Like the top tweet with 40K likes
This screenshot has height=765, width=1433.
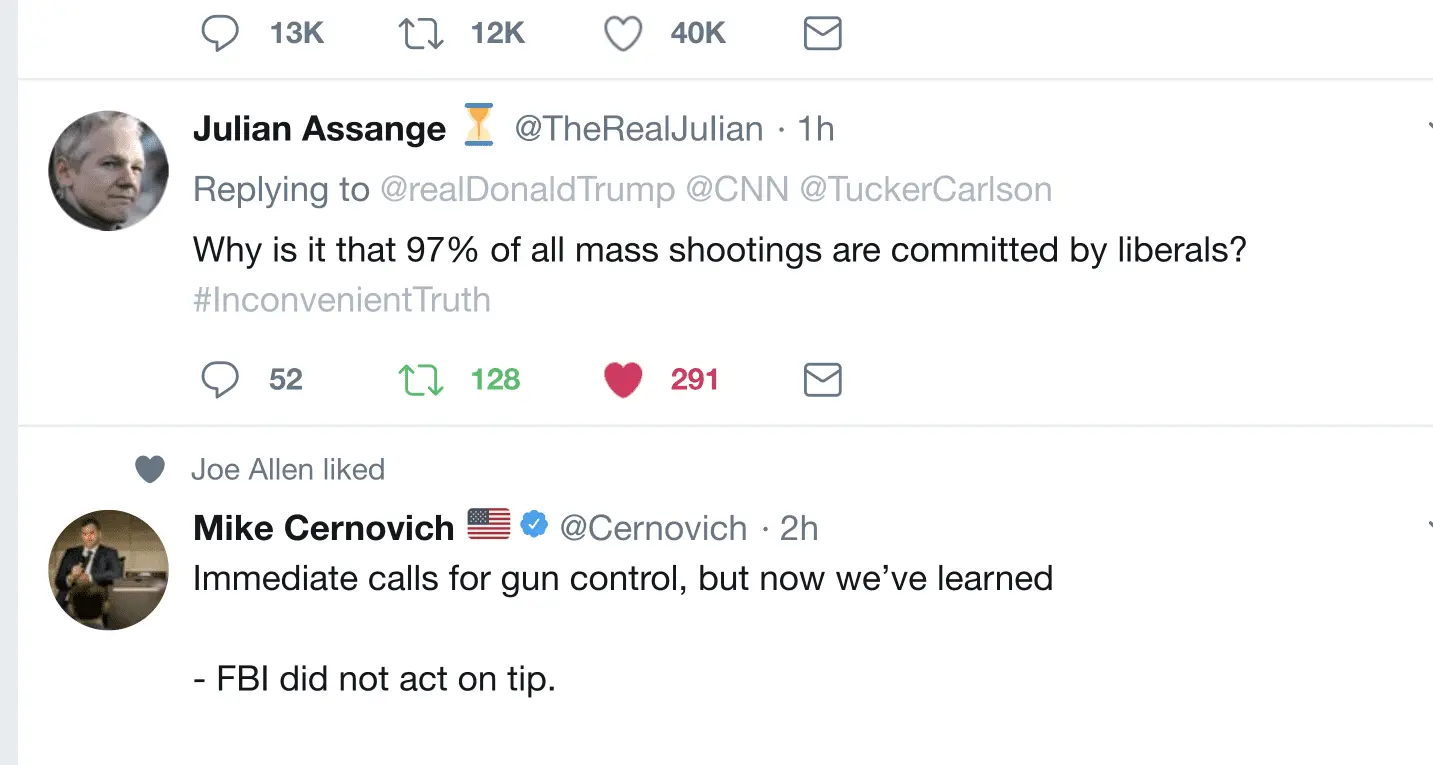[622, 34]
